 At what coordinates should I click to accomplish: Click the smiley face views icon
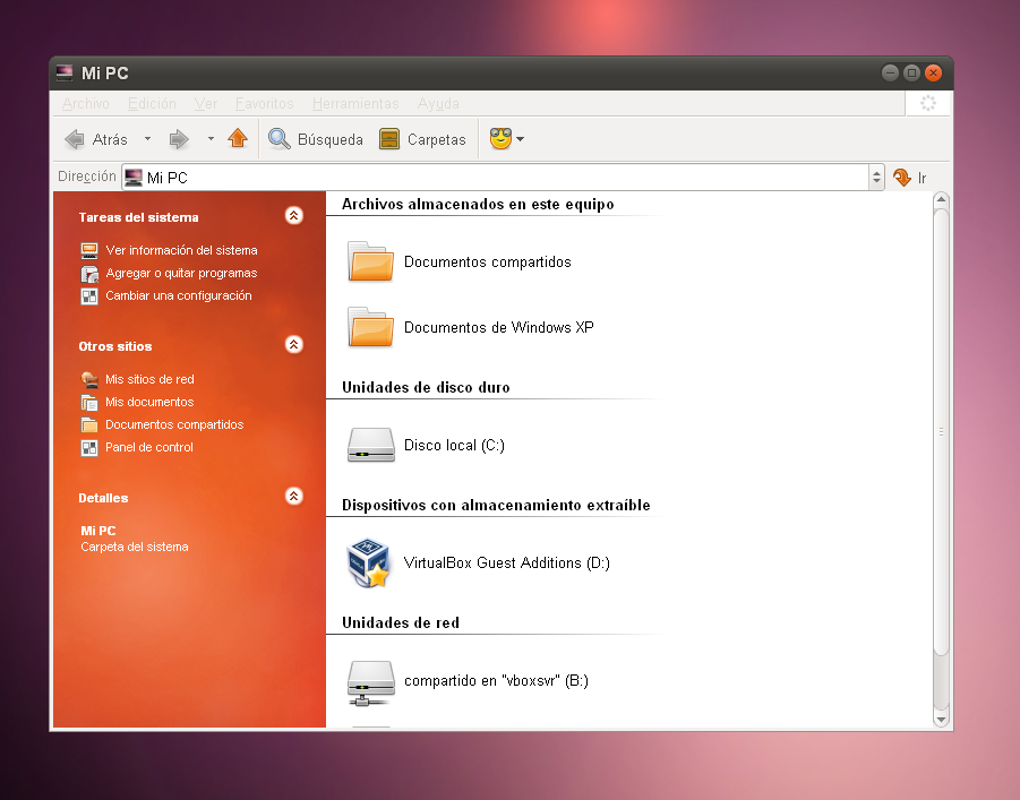coord(501,139)
